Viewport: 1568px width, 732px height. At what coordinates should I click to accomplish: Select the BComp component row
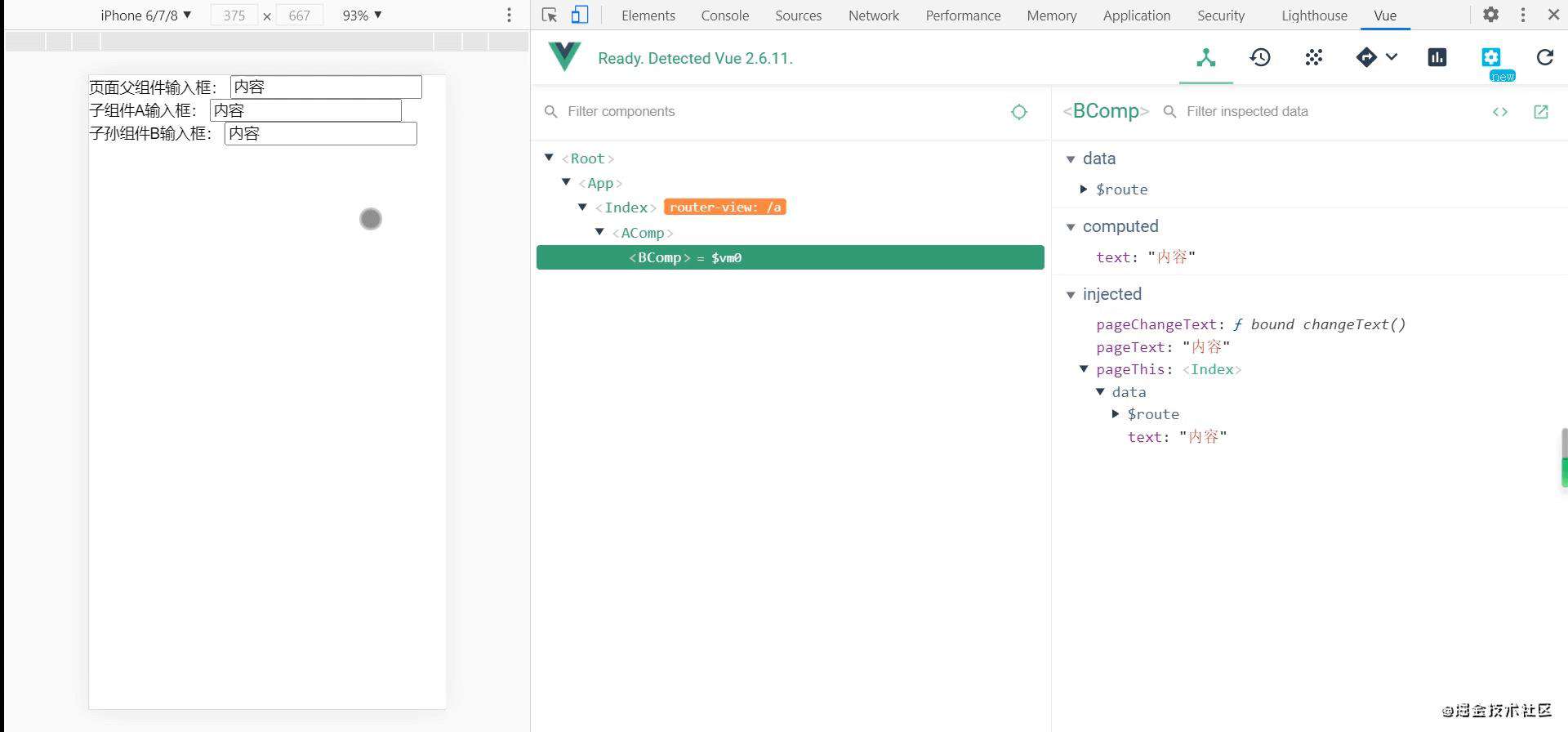coord(790,257)
